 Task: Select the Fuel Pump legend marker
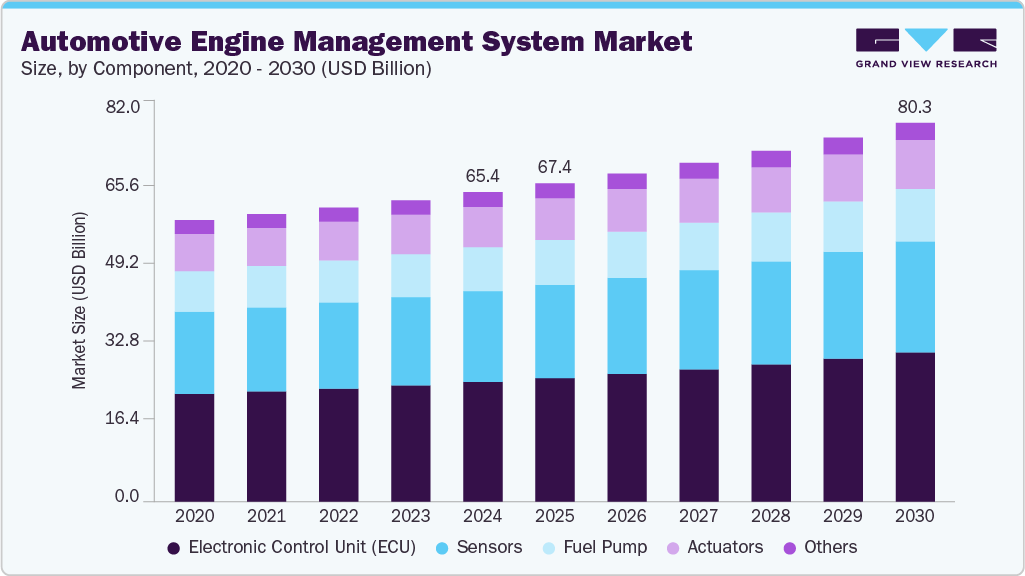pyautogui.click(x=549, y=548)
